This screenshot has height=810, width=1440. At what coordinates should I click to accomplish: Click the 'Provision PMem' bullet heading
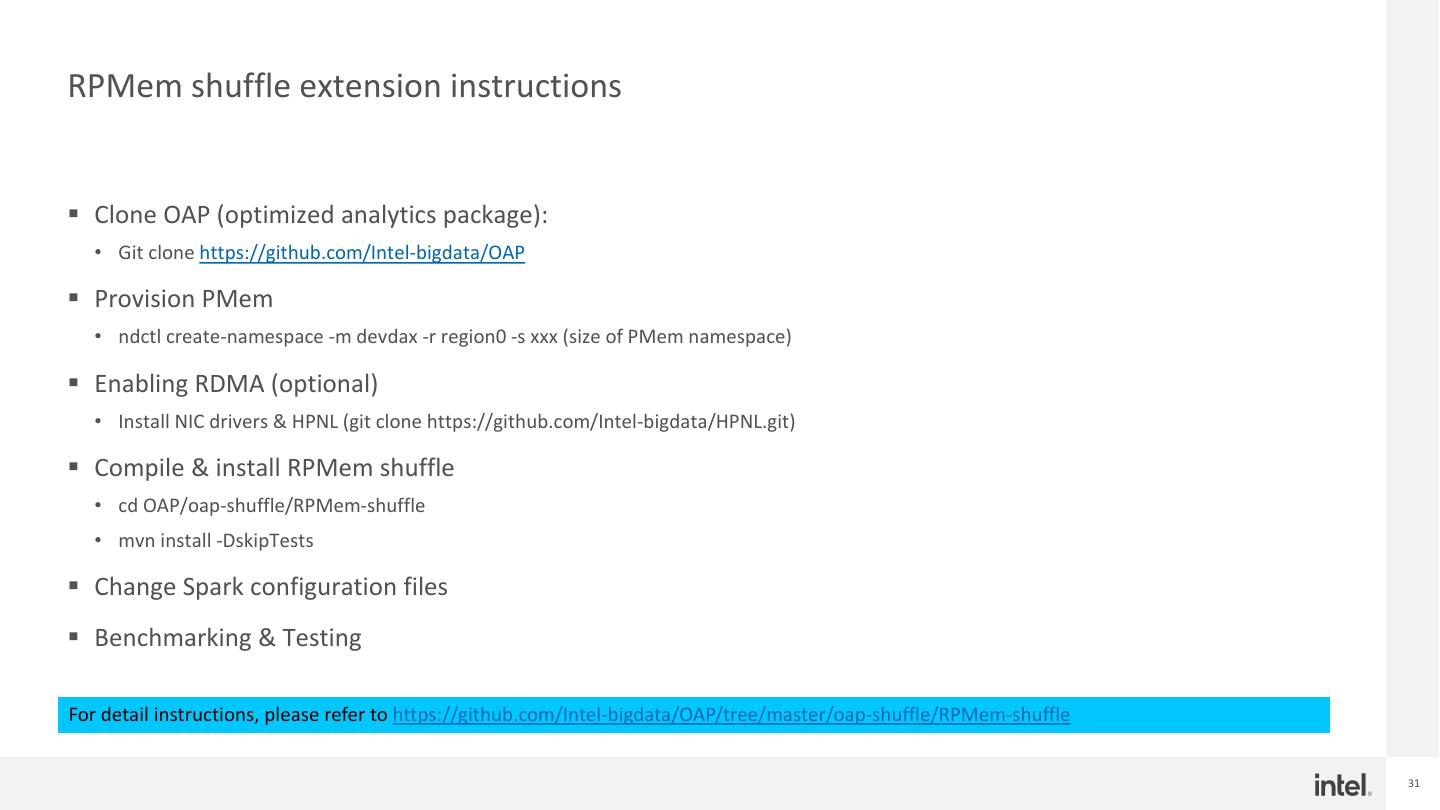coord(183,299)
